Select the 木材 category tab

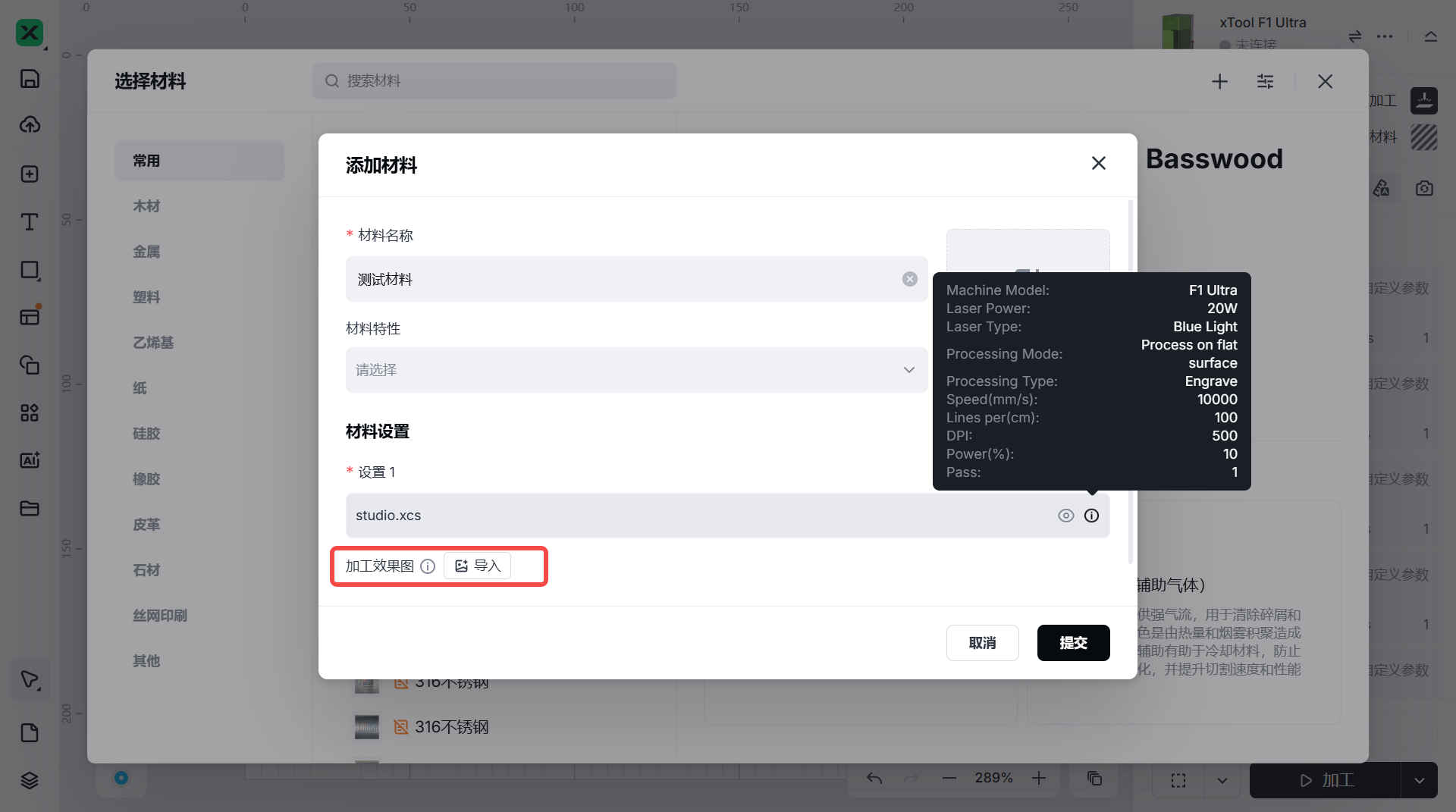coord(146,206)
